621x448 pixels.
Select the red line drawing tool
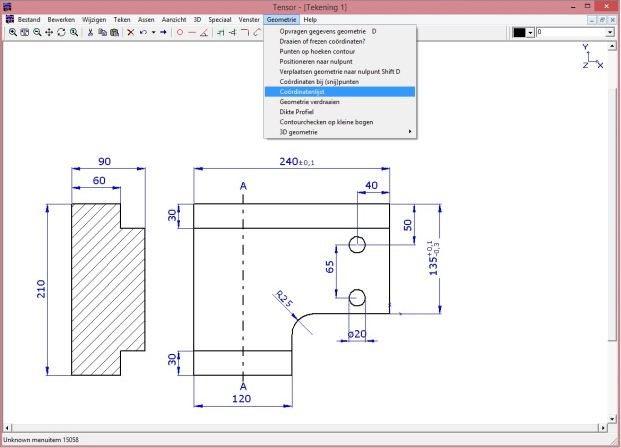click(192, 32)
